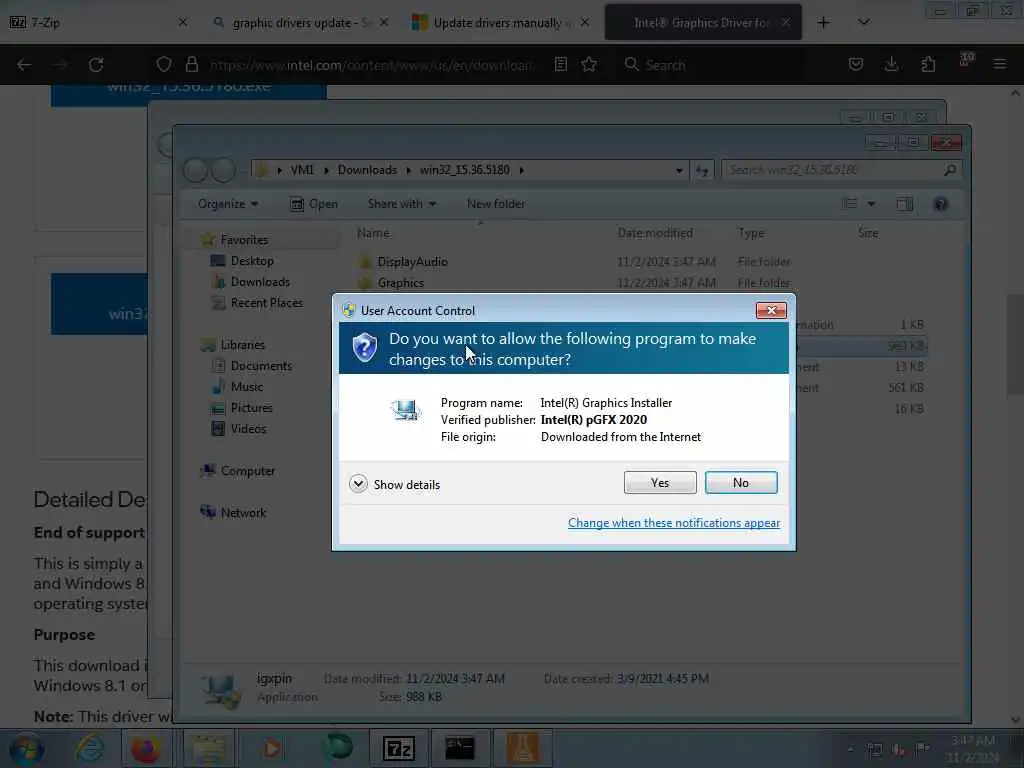Open a new browser tab
The width and height of the screenshot is (1024, 768).
point(823,22)
